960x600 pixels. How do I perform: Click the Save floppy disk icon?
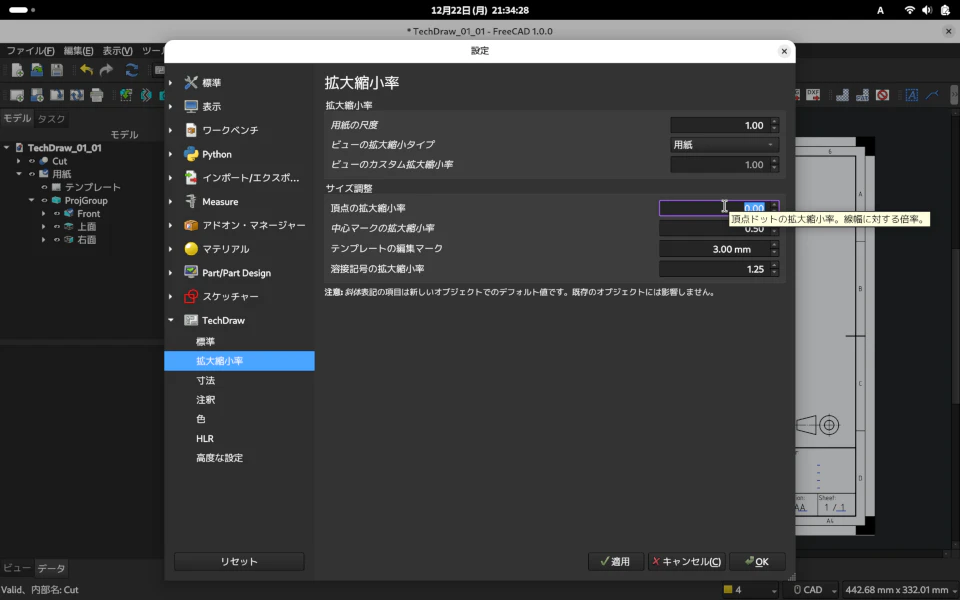(x=57, y=70)
